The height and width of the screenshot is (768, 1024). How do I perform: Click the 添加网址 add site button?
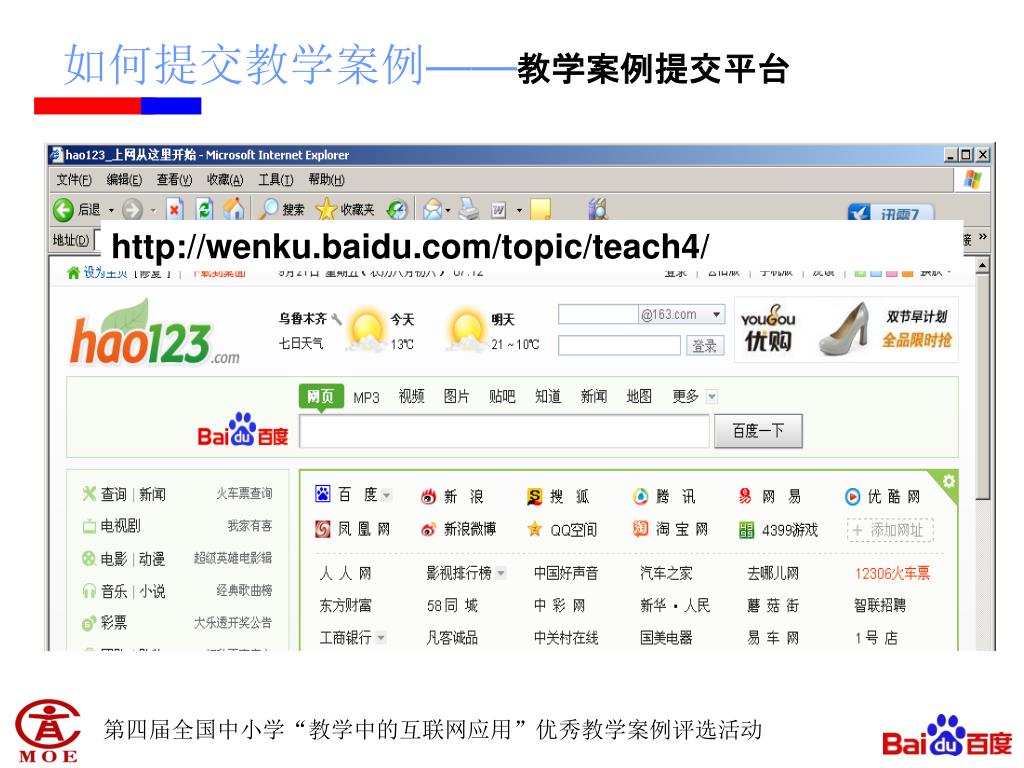(890, 530)
